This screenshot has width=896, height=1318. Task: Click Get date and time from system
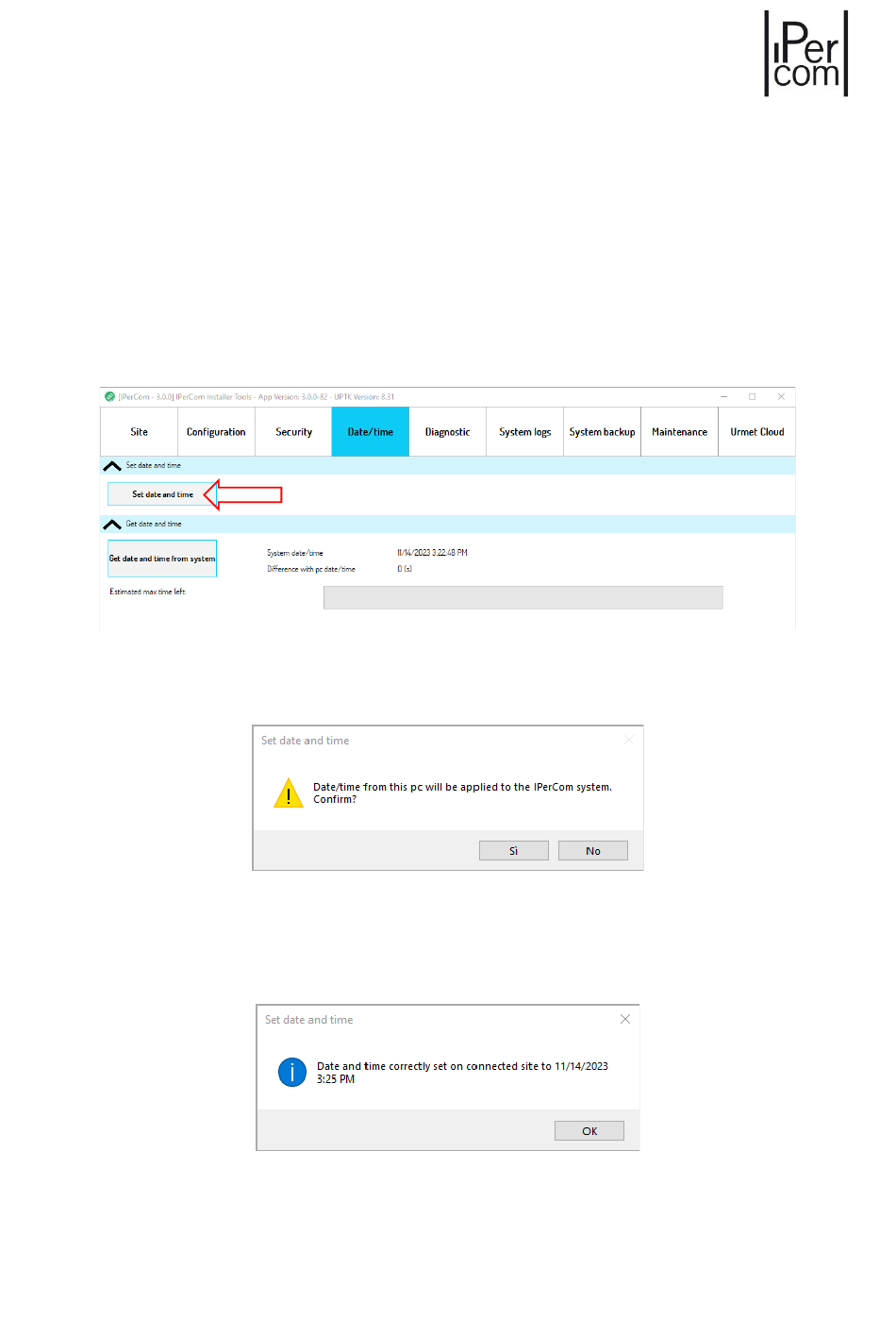tap(162, 559)
